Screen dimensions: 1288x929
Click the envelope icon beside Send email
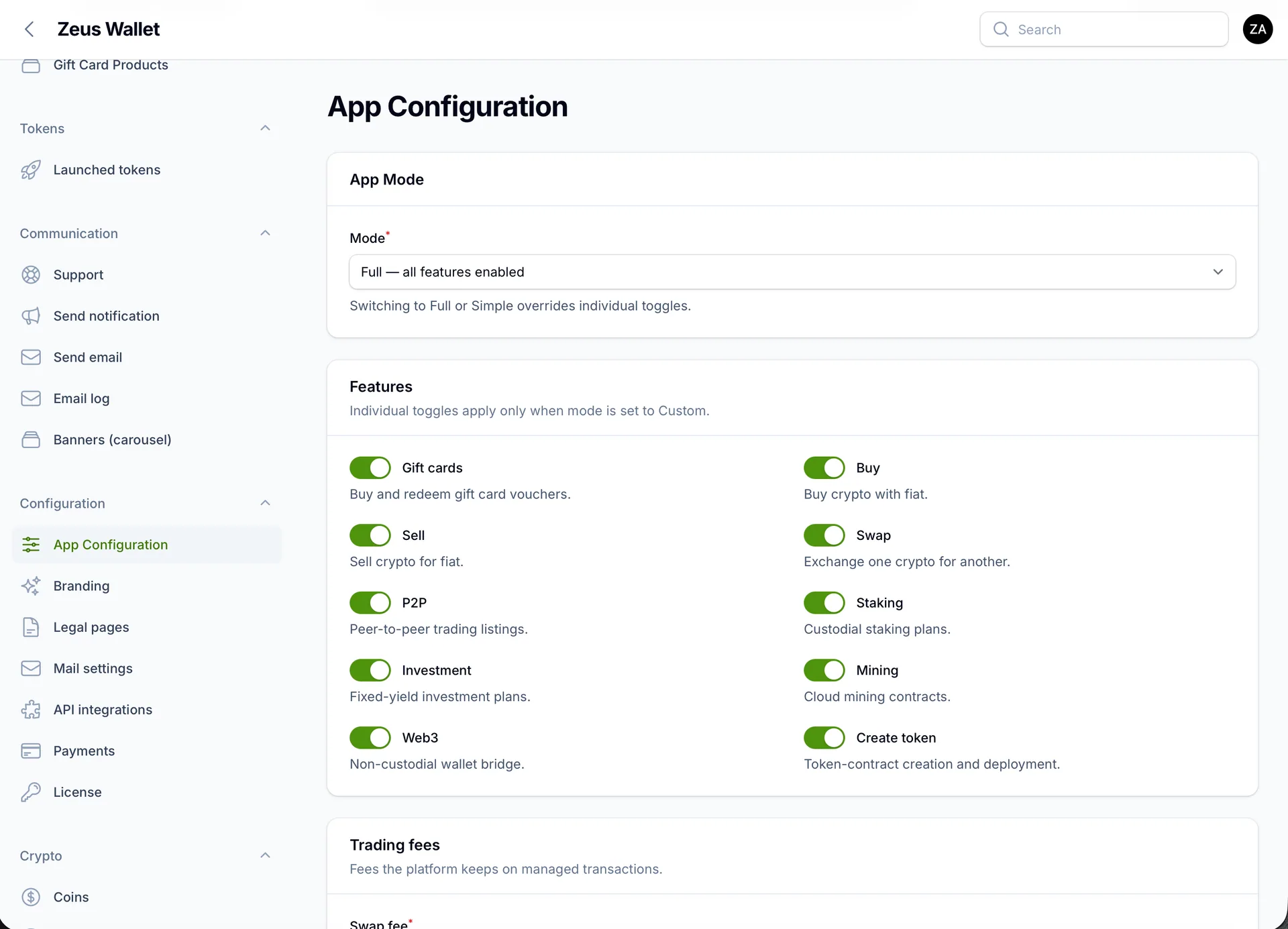coord(31,358)
